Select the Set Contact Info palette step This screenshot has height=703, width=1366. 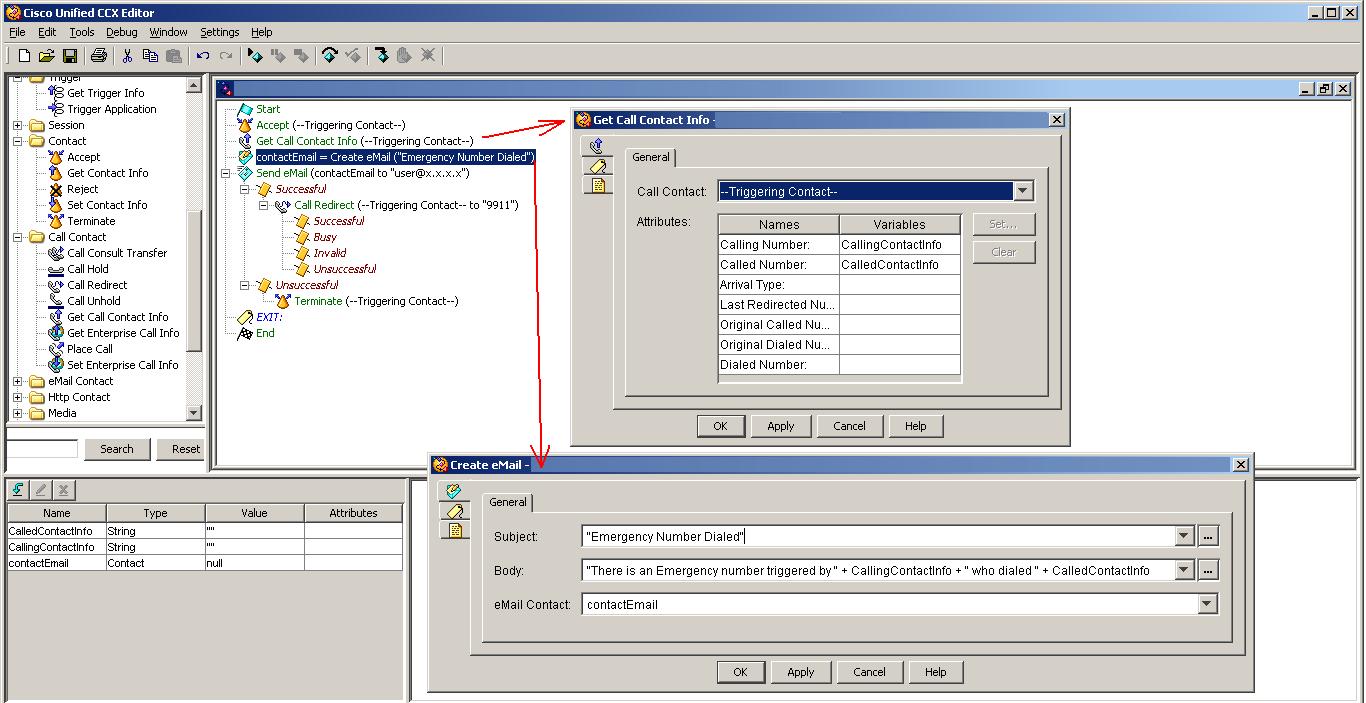[107, 205]
